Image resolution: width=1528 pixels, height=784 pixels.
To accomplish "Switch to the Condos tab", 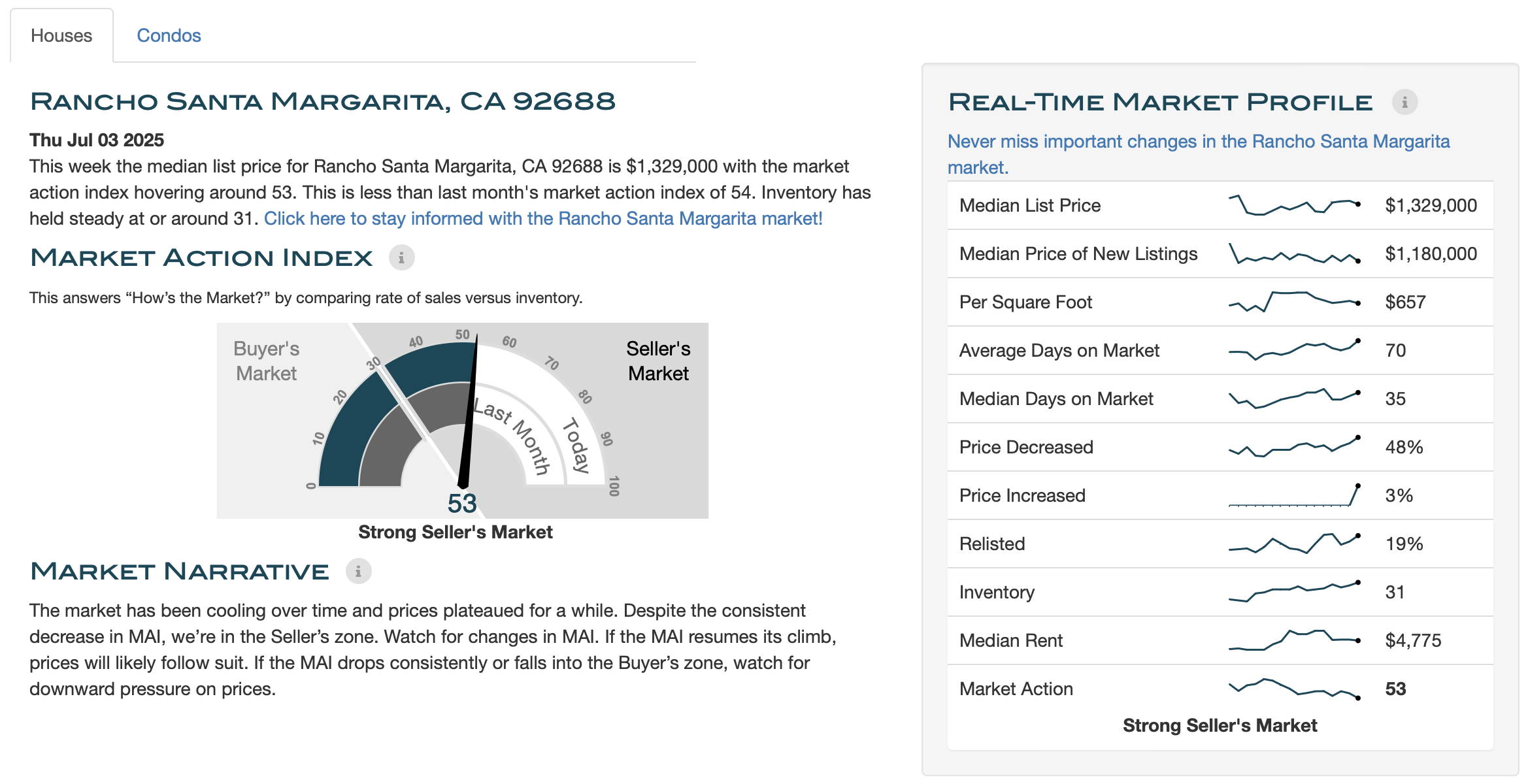I will tap(169, 35).
